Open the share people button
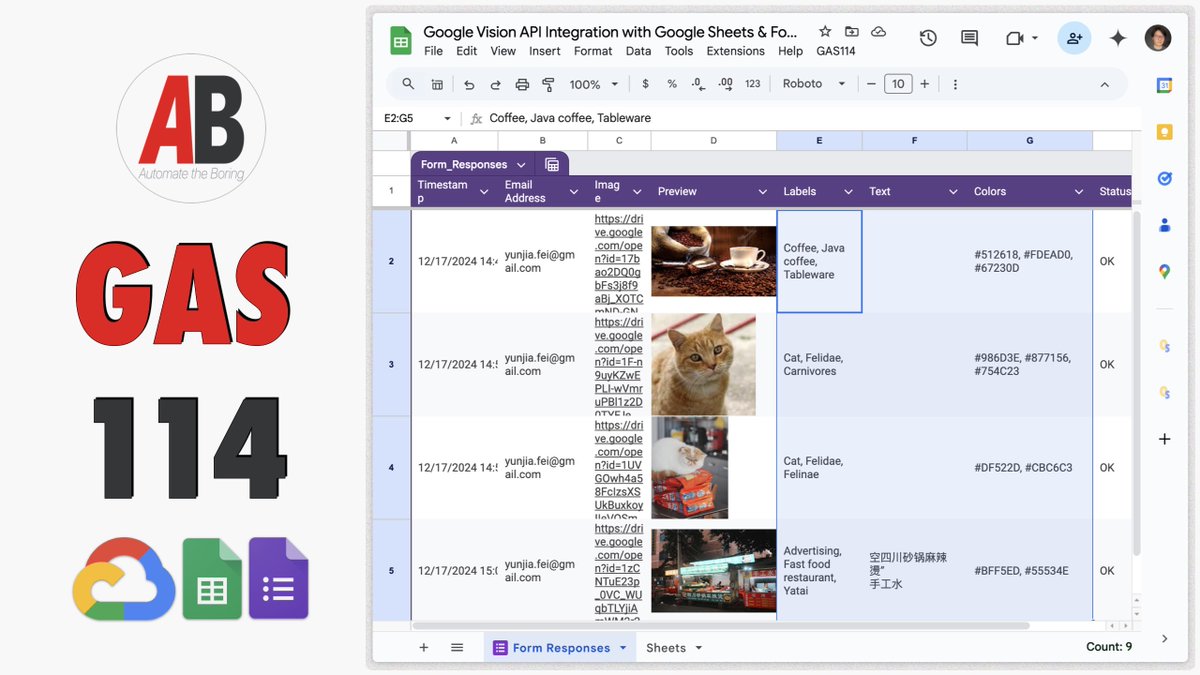The width and height of the screenshot is (1200, 675). pyautogui.click(x=1074, y=38)
